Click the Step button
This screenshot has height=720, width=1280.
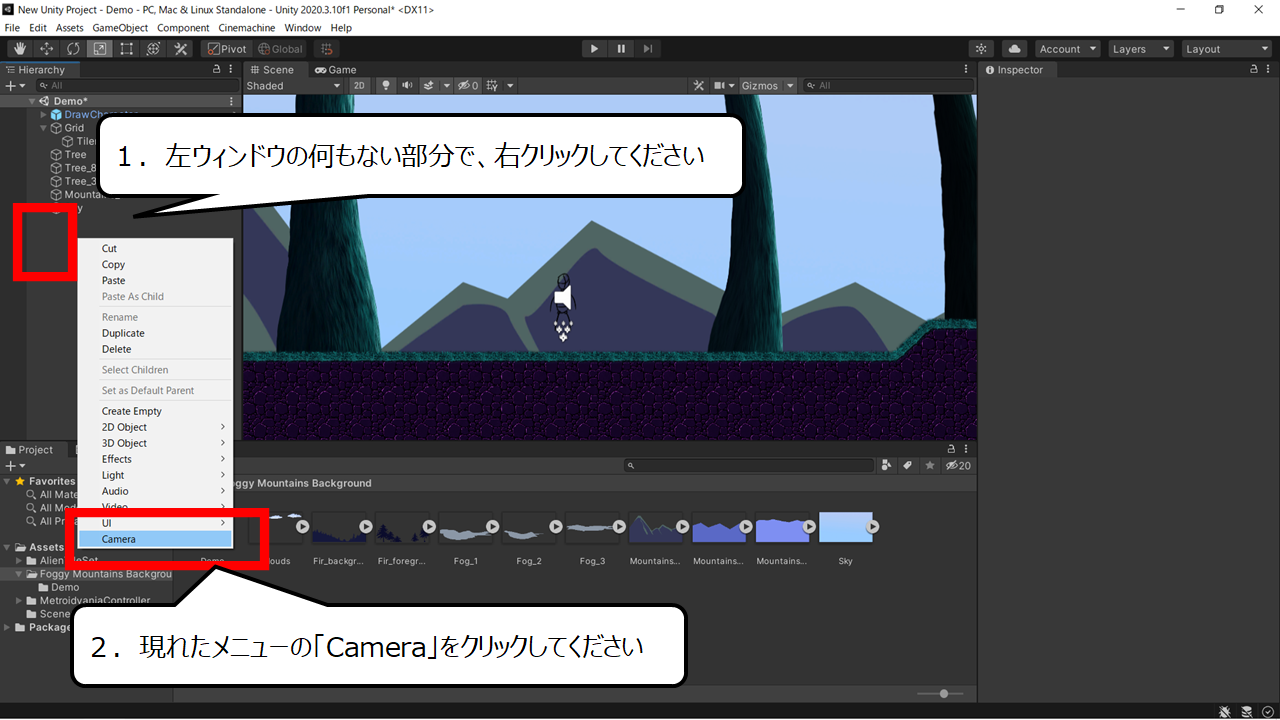pyautogui.click(x=648, y=49)
